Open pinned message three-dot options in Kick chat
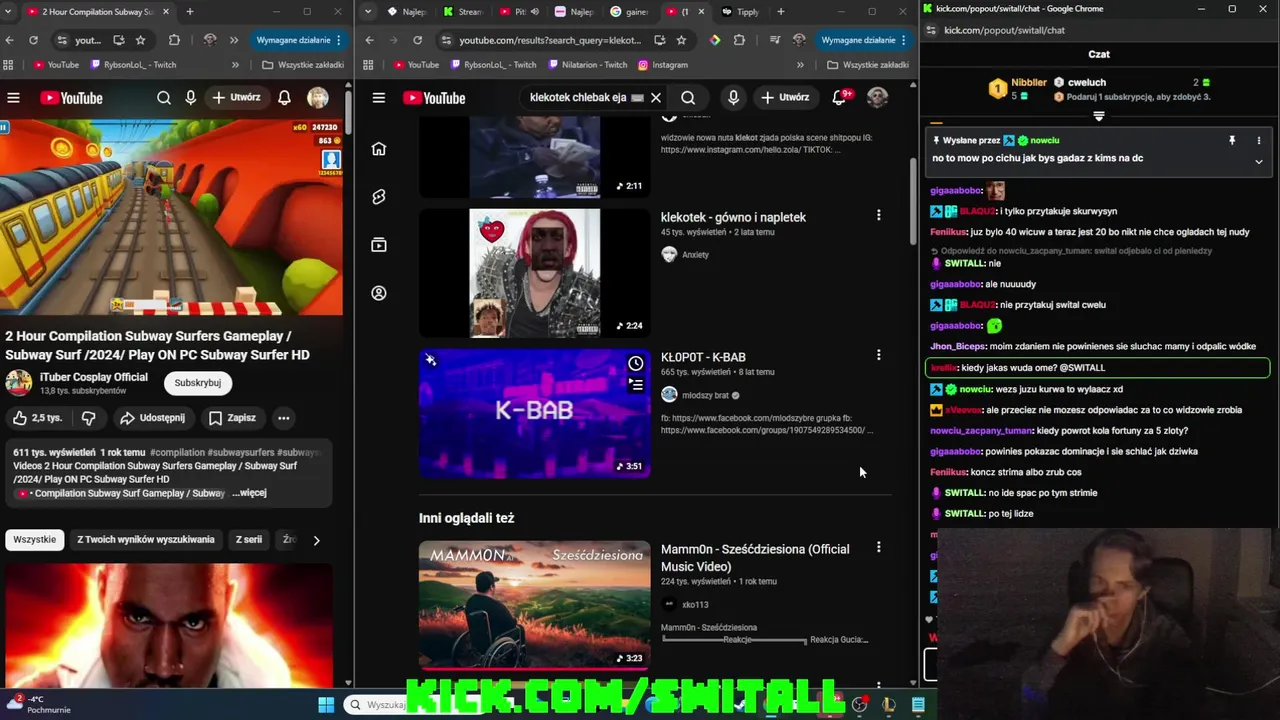1280x720 pixels. coord(1259,141)
